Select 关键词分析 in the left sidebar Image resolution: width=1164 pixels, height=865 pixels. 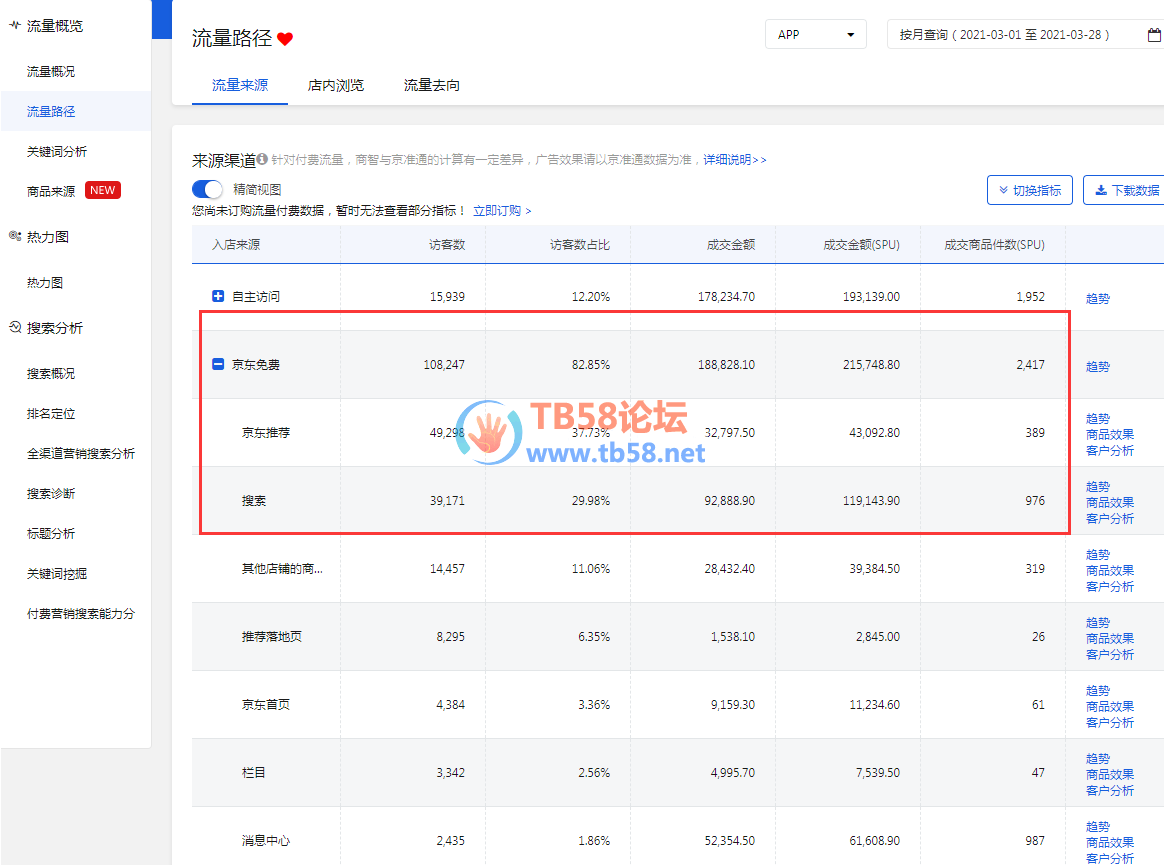[x=57, y=151]
